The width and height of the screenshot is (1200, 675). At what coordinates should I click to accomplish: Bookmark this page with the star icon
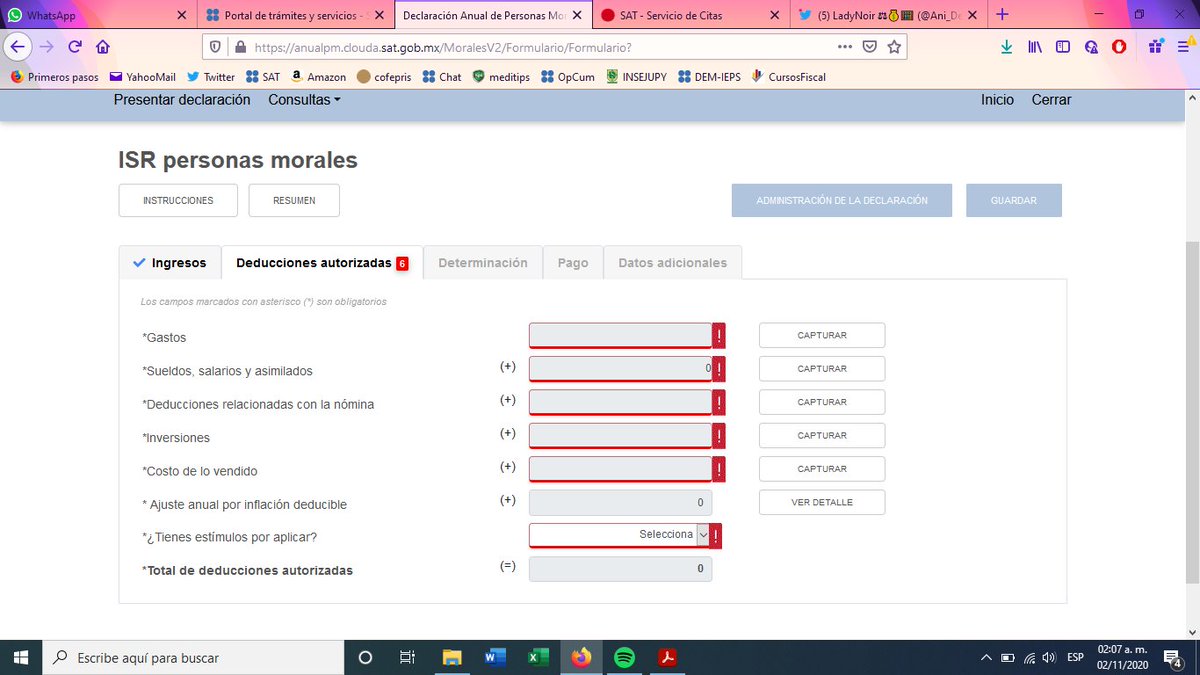click(x=894, y=47)
